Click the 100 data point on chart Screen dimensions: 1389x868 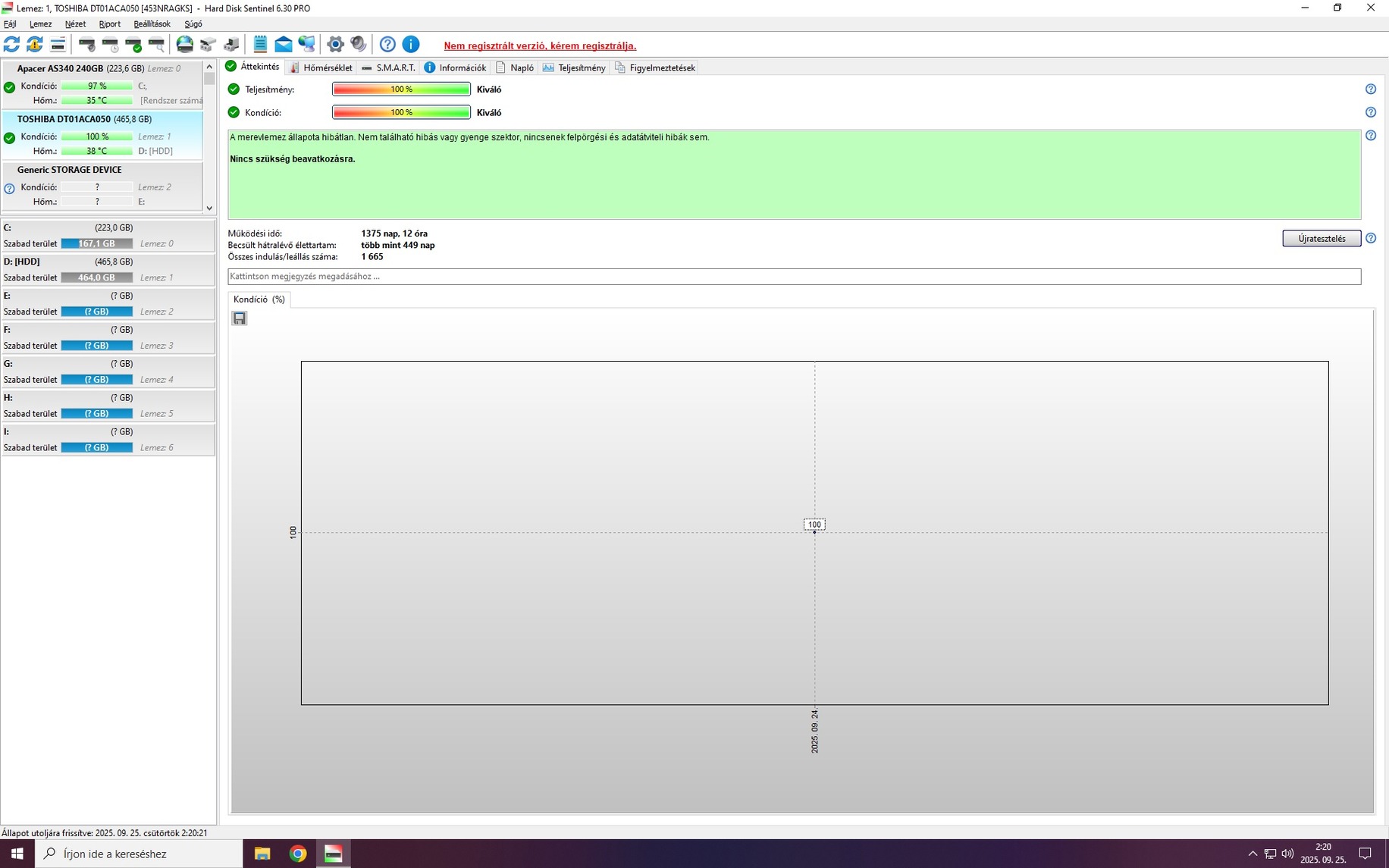coord(814,532)
